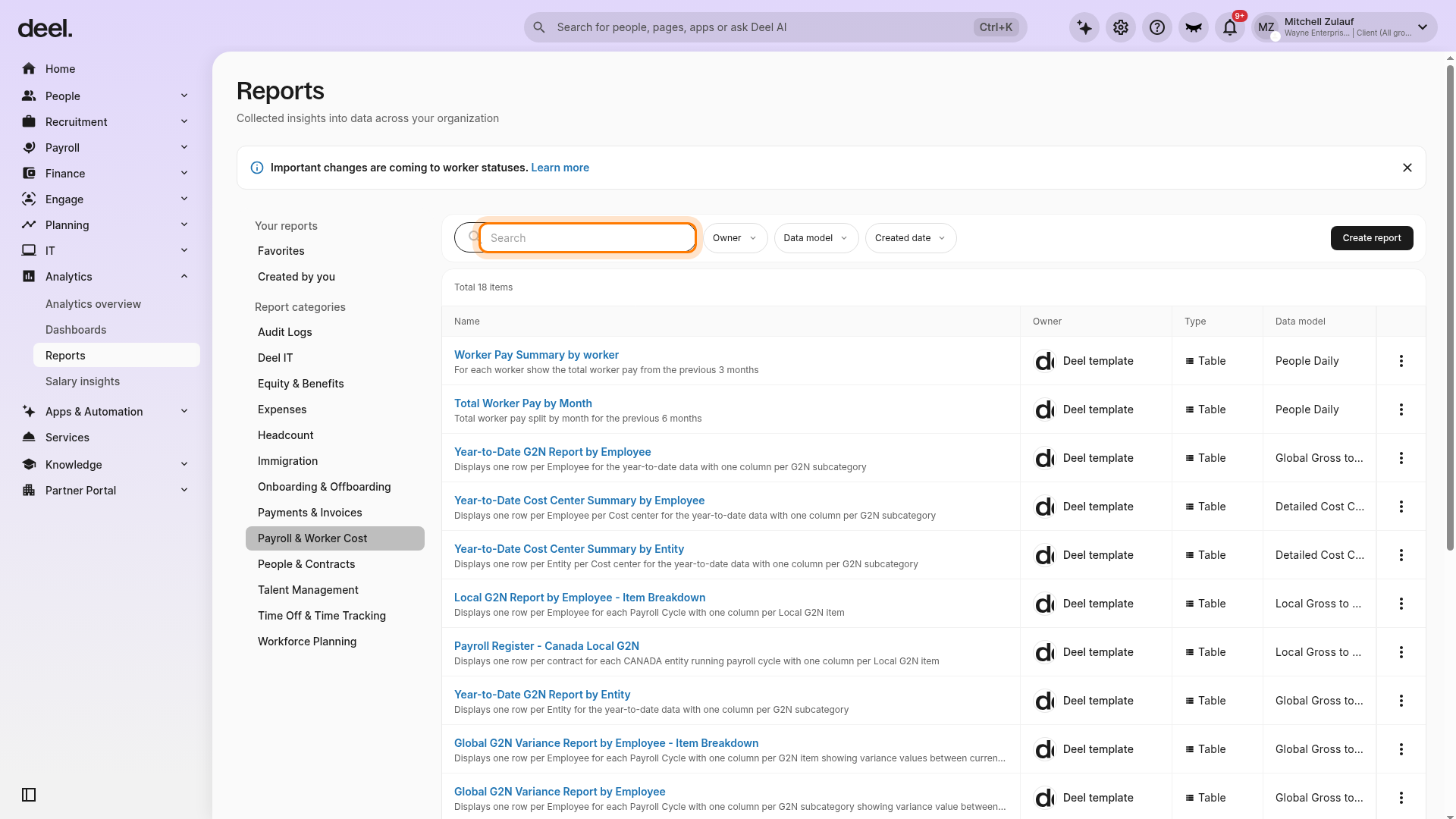
Task: Select Time Off & Time Tracking category
Action: [x=335, y=616]
